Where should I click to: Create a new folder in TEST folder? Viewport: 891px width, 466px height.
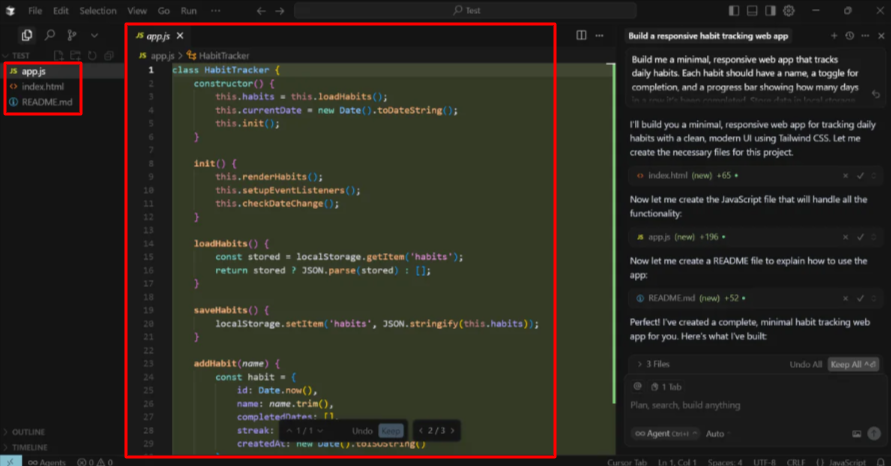point(76,55)
